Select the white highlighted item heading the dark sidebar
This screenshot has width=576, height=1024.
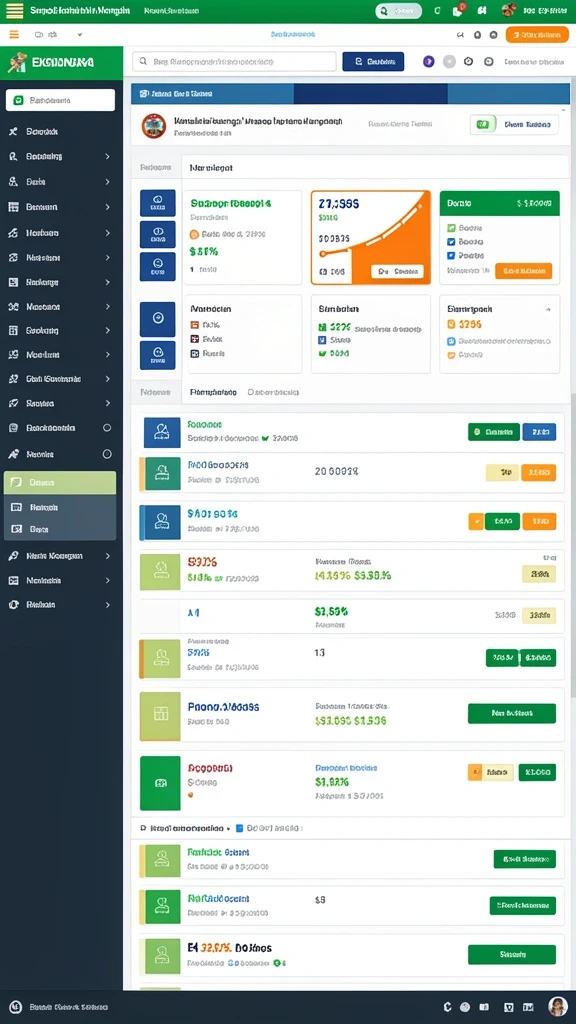(60, 101)
